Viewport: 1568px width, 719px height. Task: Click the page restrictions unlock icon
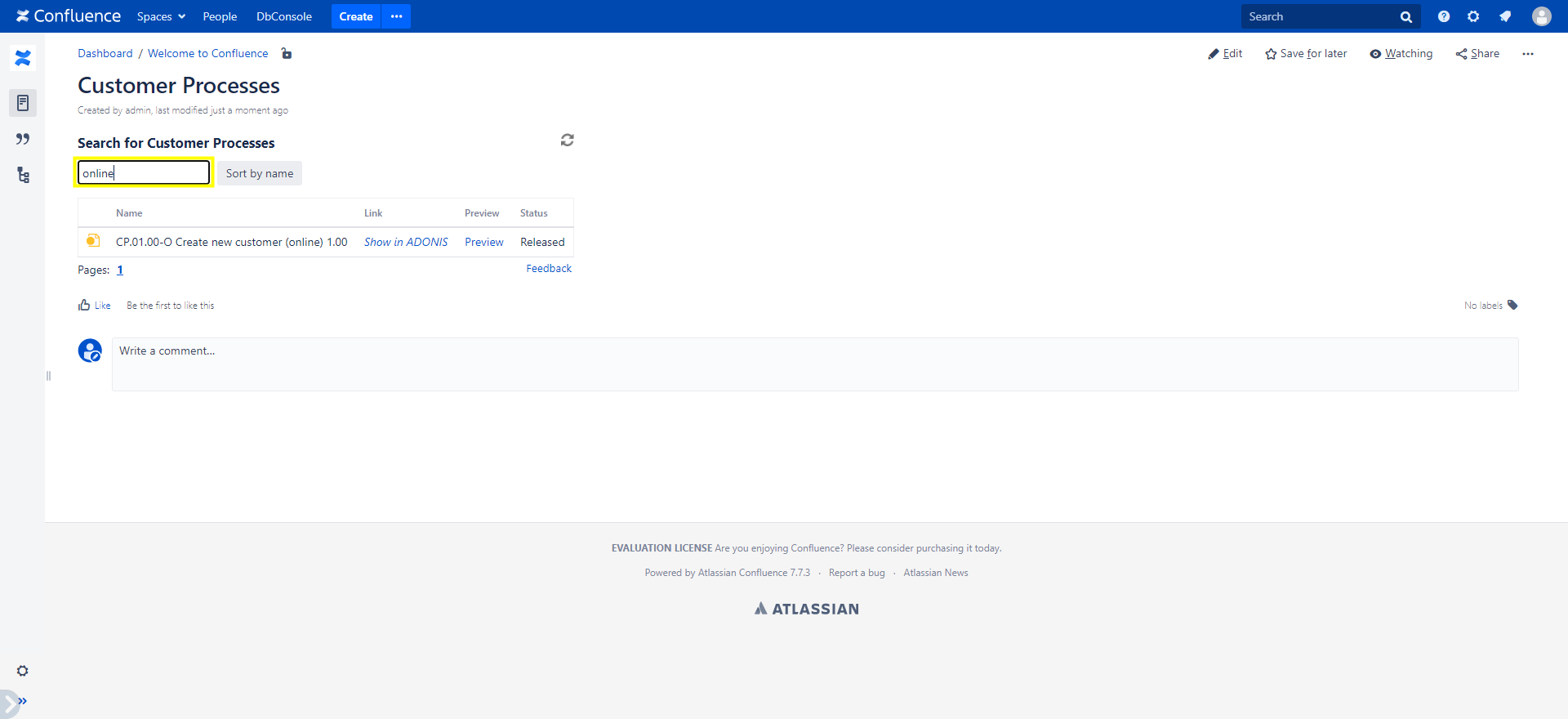[287, 54]
